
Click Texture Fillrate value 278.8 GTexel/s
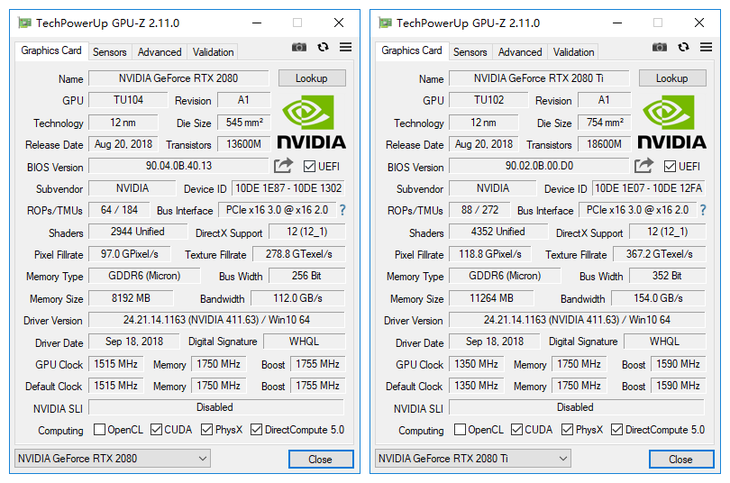point(299,254)
